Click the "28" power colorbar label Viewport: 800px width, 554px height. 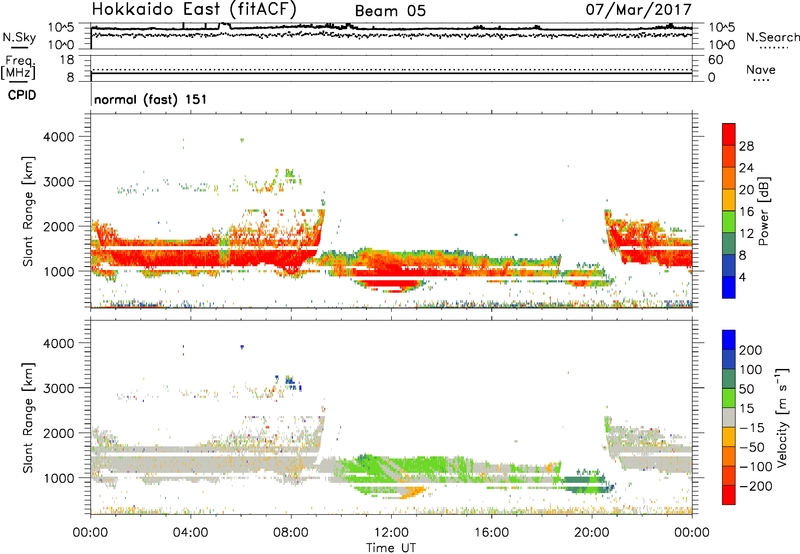click(x=746, y=146)
